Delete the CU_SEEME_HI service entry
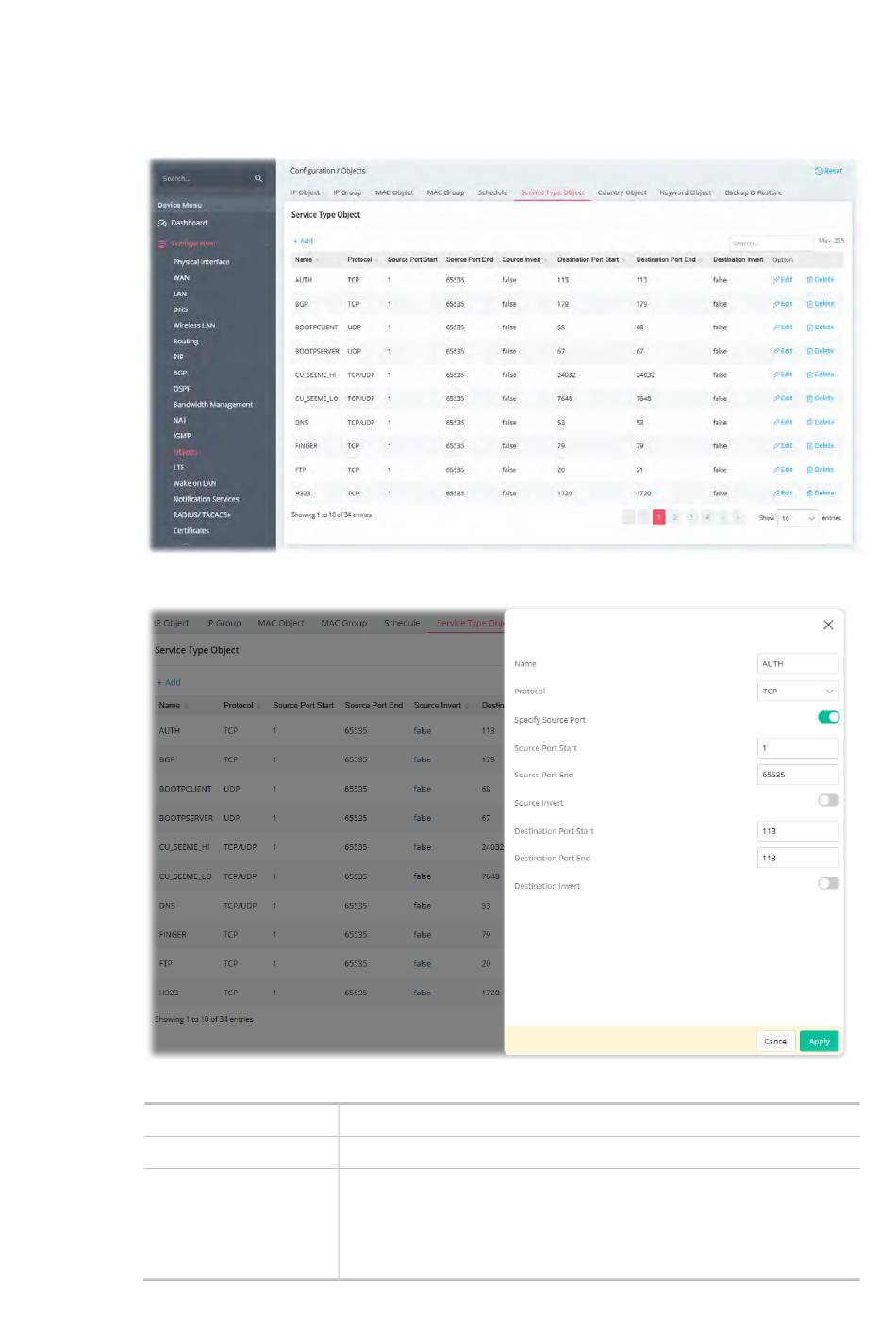Viewport: 896px width, 1318px height. pos(820,375)
